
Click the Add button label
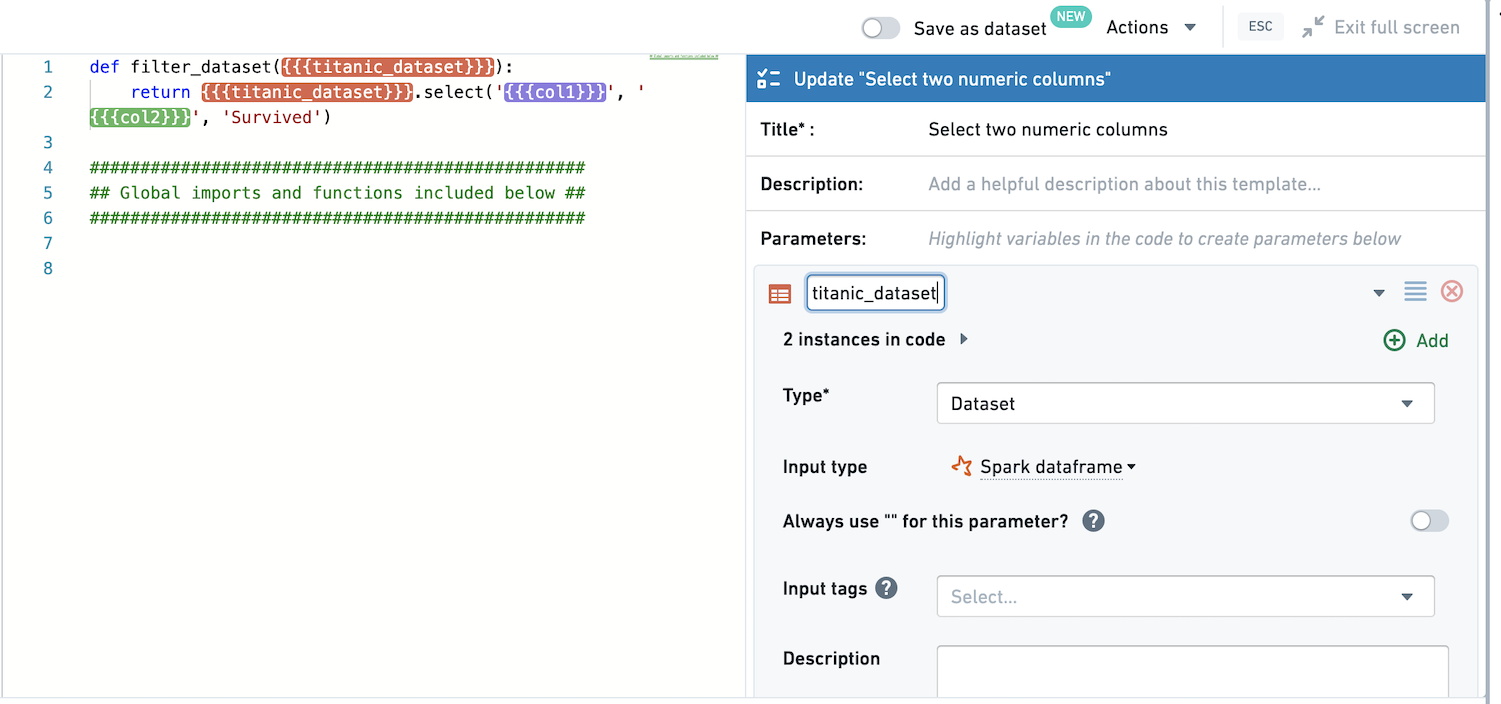1432,341
